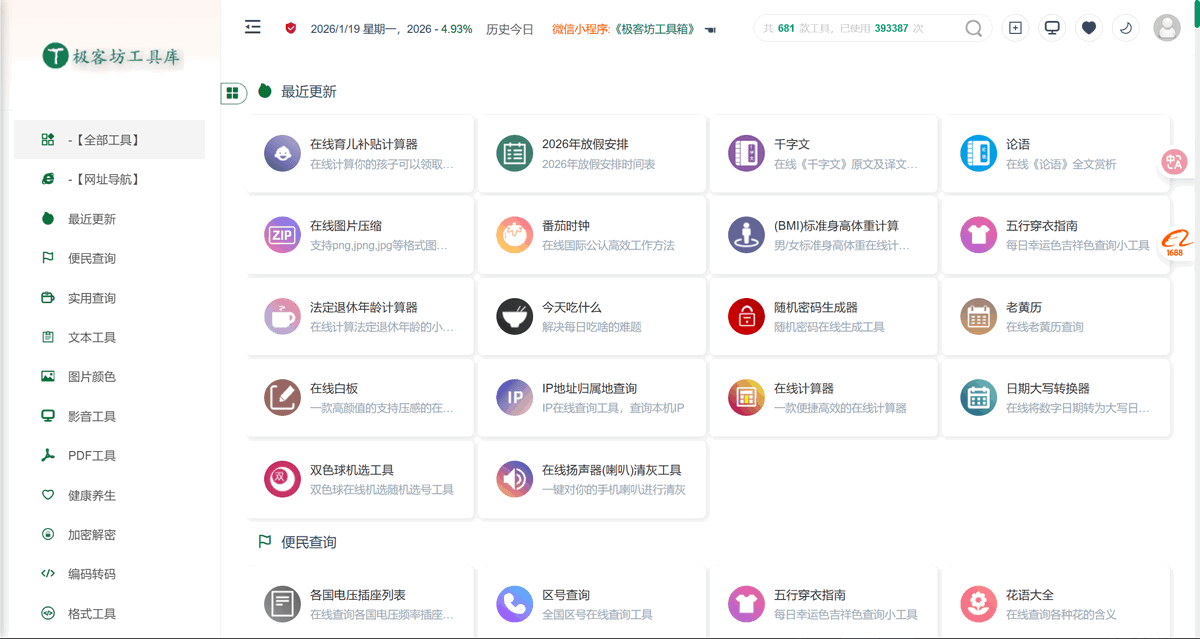1200x639 pixels.
Task: Toggle dark mode with the moon icon
Action: 1126,27
